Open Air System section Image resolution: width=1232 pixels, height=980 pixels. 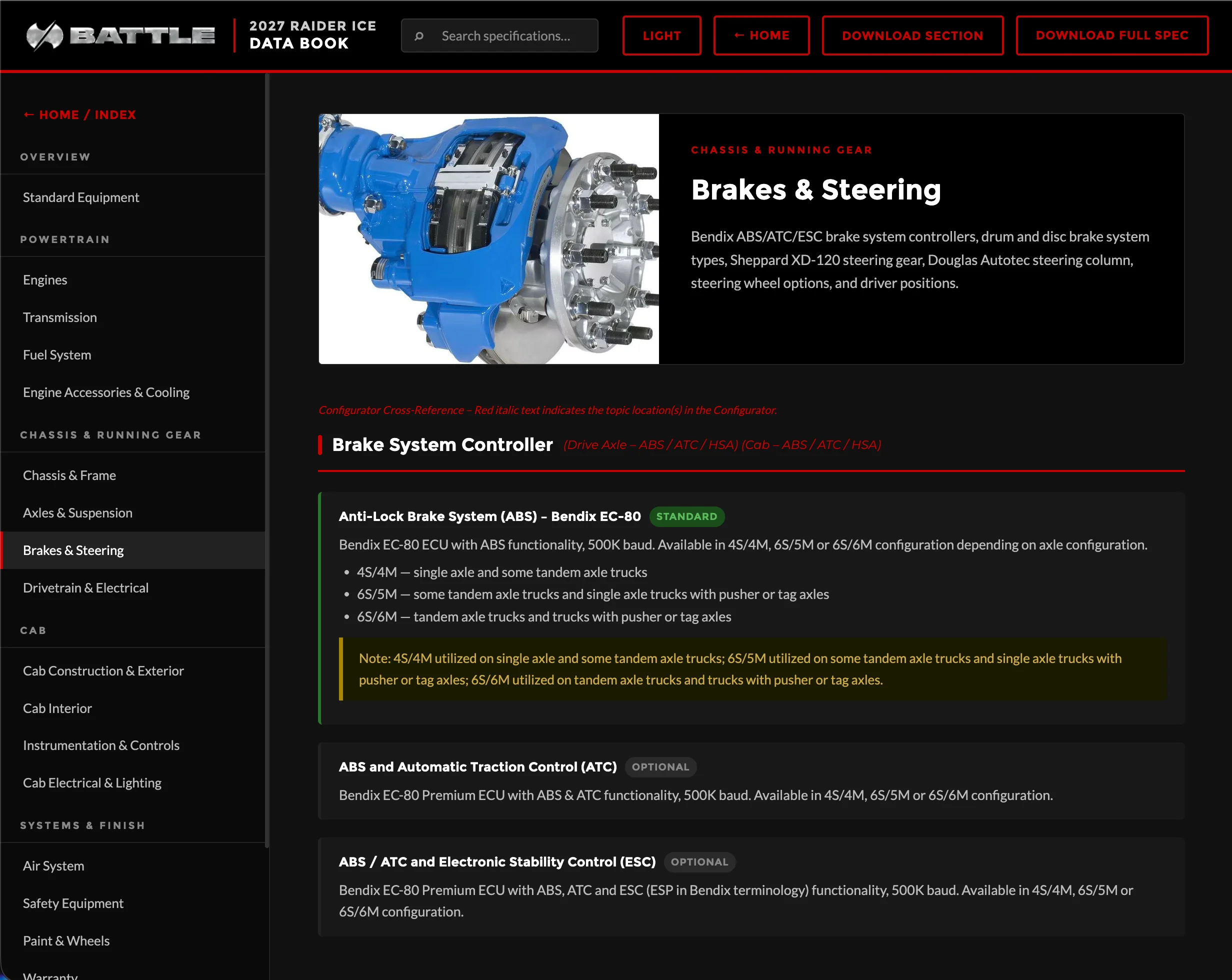click(132, 865)
